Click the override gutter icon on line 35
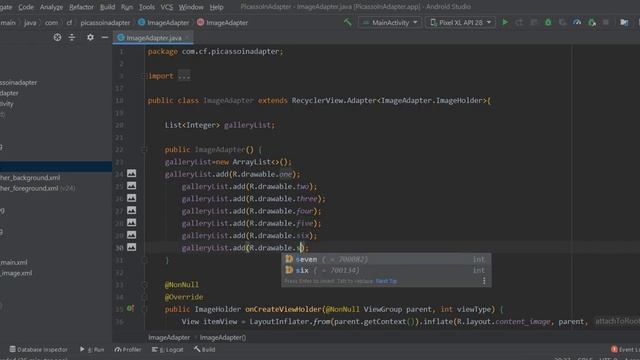The image size is (640, 360). click(x=130, y=309)
